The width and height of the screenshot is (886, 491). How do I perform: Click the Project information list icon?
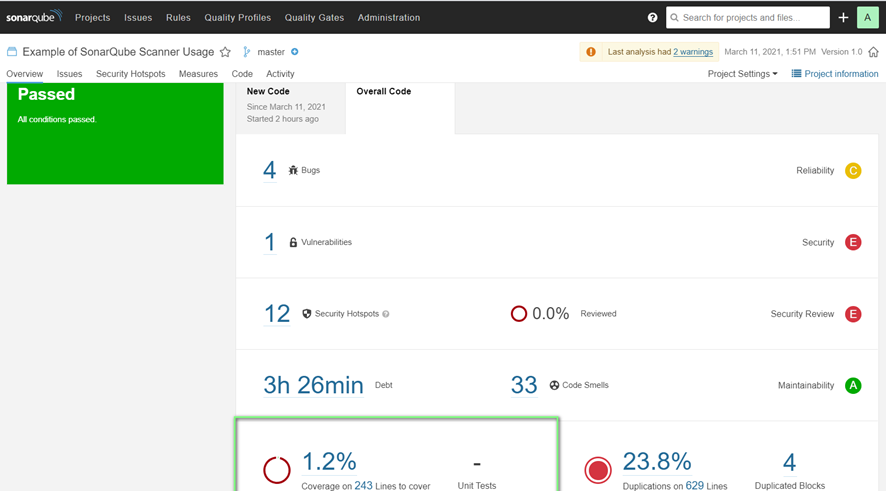796,73
